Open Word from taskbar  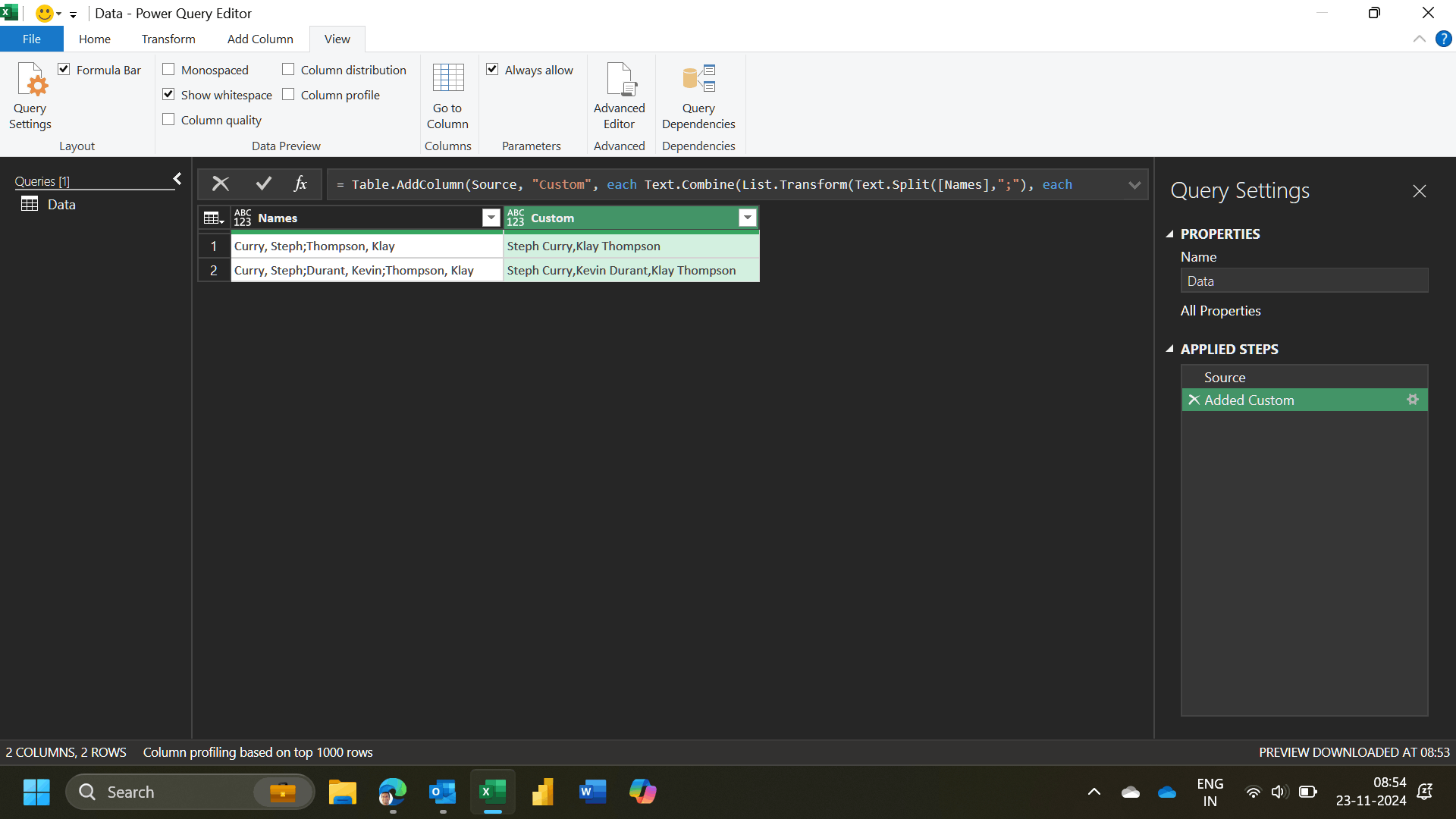[592, 792]
